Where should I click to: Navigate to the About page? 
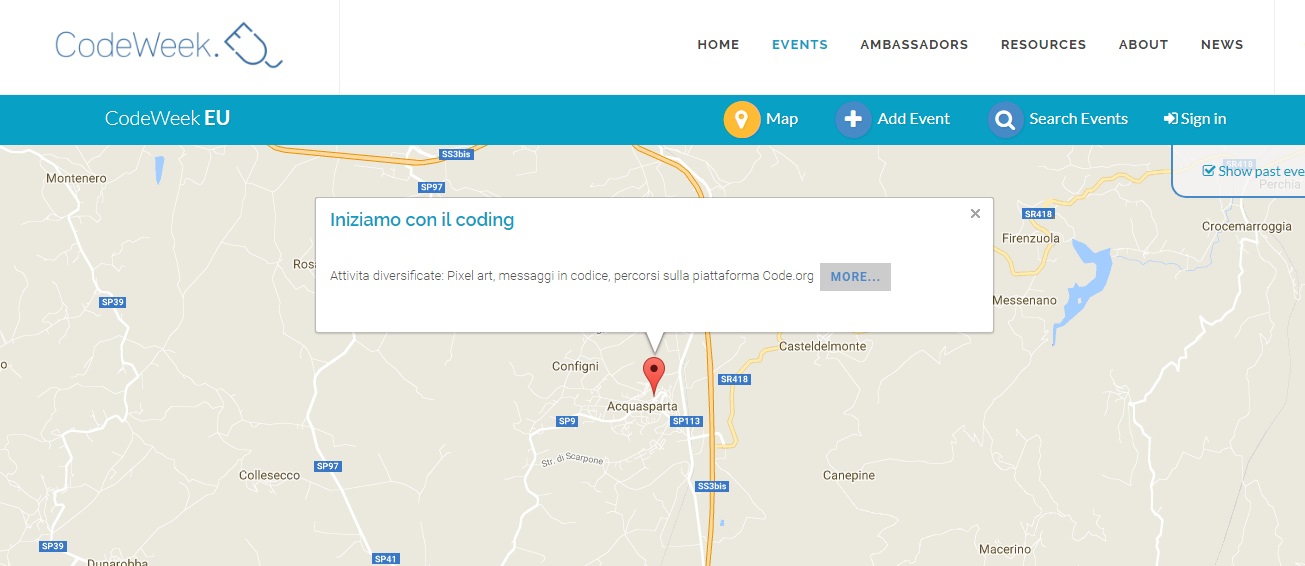(x=1143, y=45)
